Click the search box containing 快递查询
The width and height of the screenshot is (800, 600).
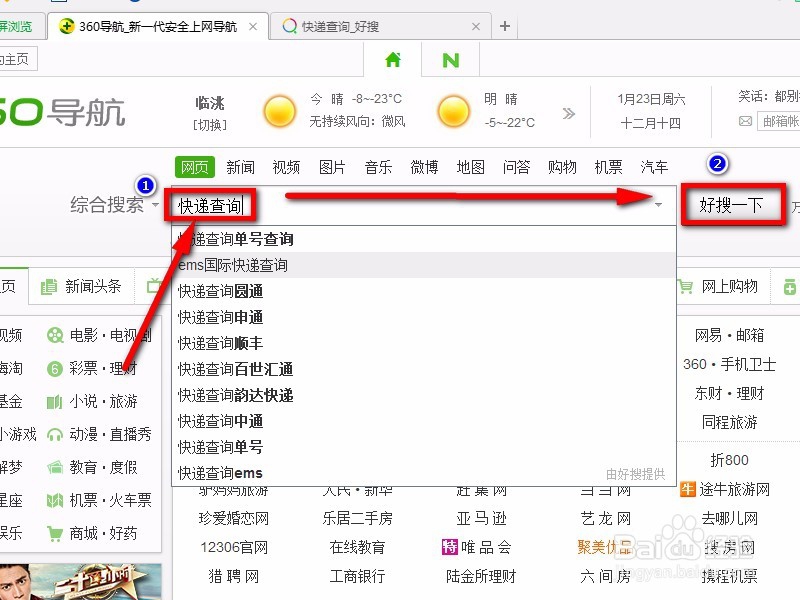423,206
